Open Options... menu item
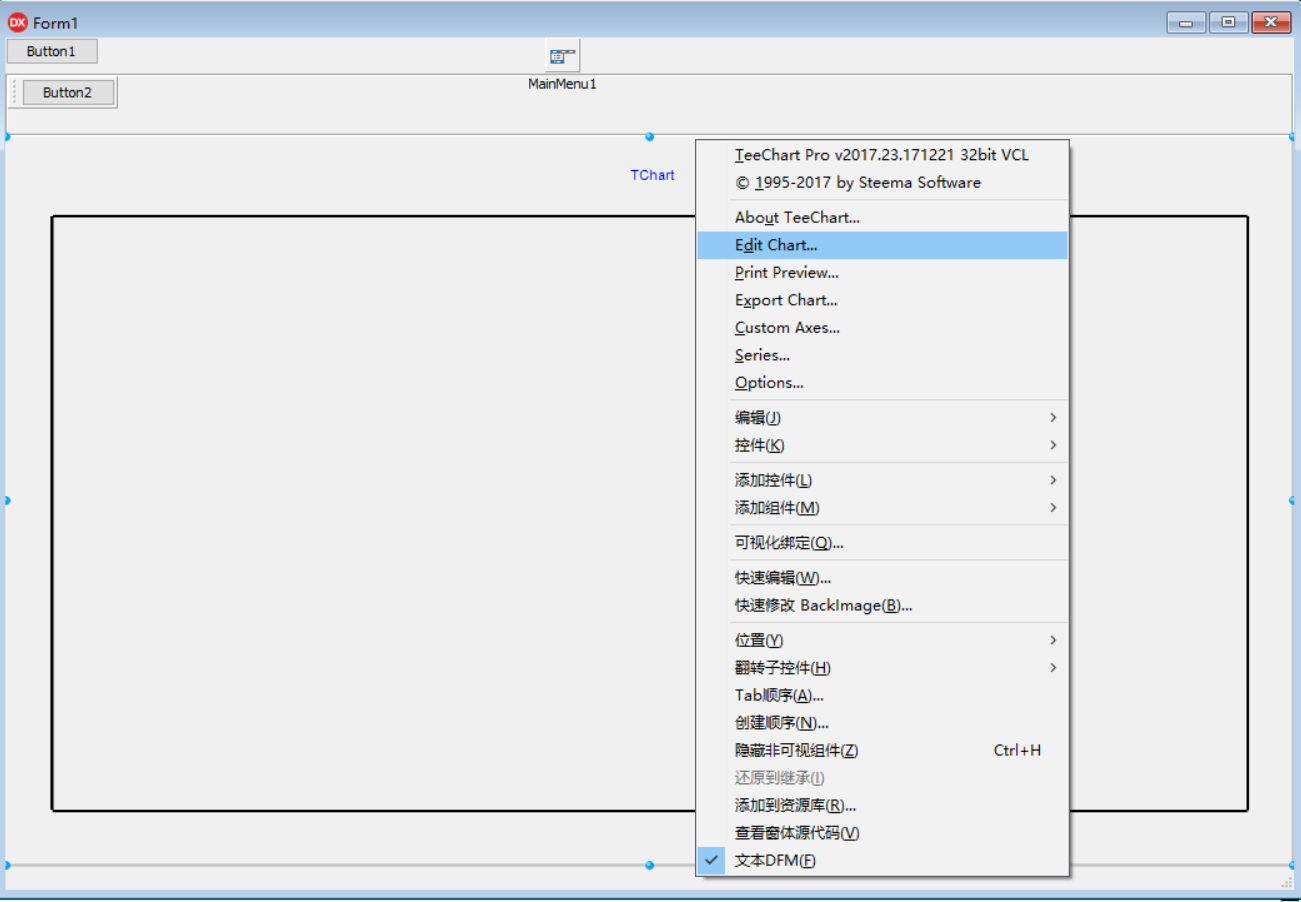The height and width of the screenshot is (902, 1301). pos(882,382)
